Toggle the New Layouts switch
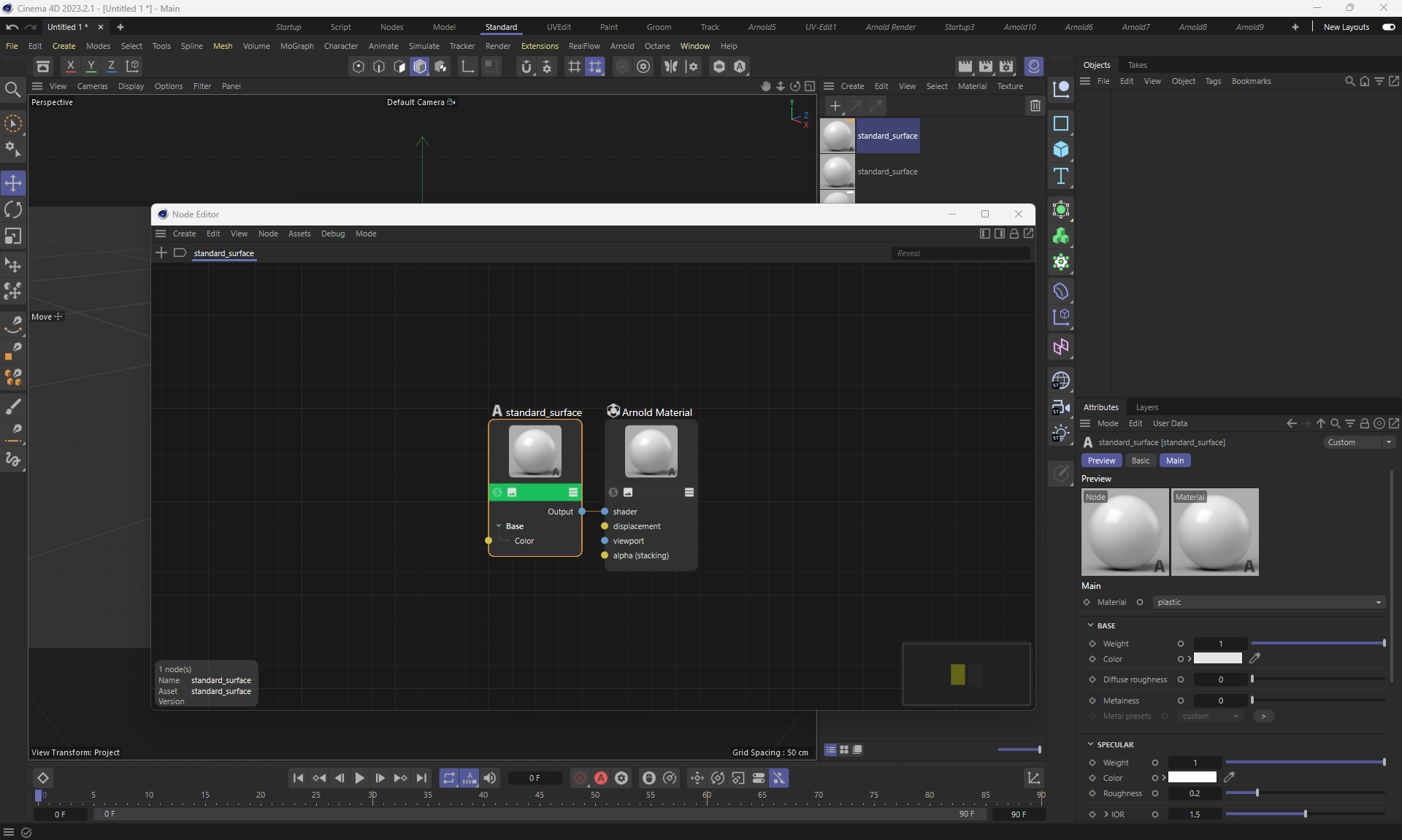 click(1388, 27)
